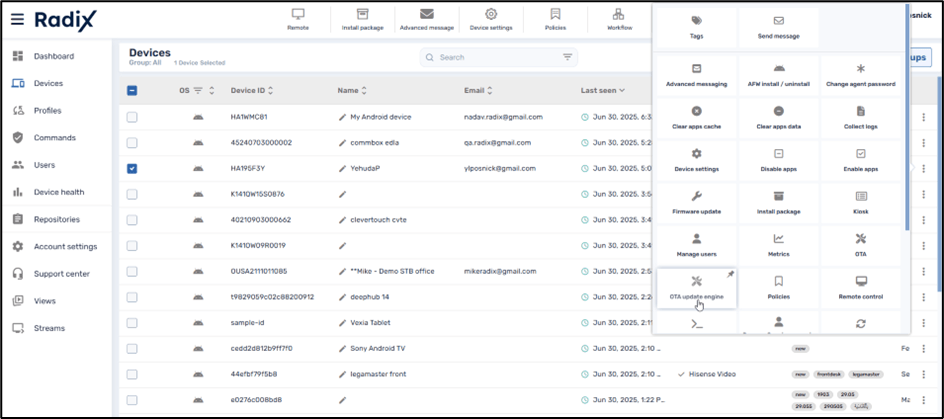
Task: Open Firmware update action
Action: (697, 202)
